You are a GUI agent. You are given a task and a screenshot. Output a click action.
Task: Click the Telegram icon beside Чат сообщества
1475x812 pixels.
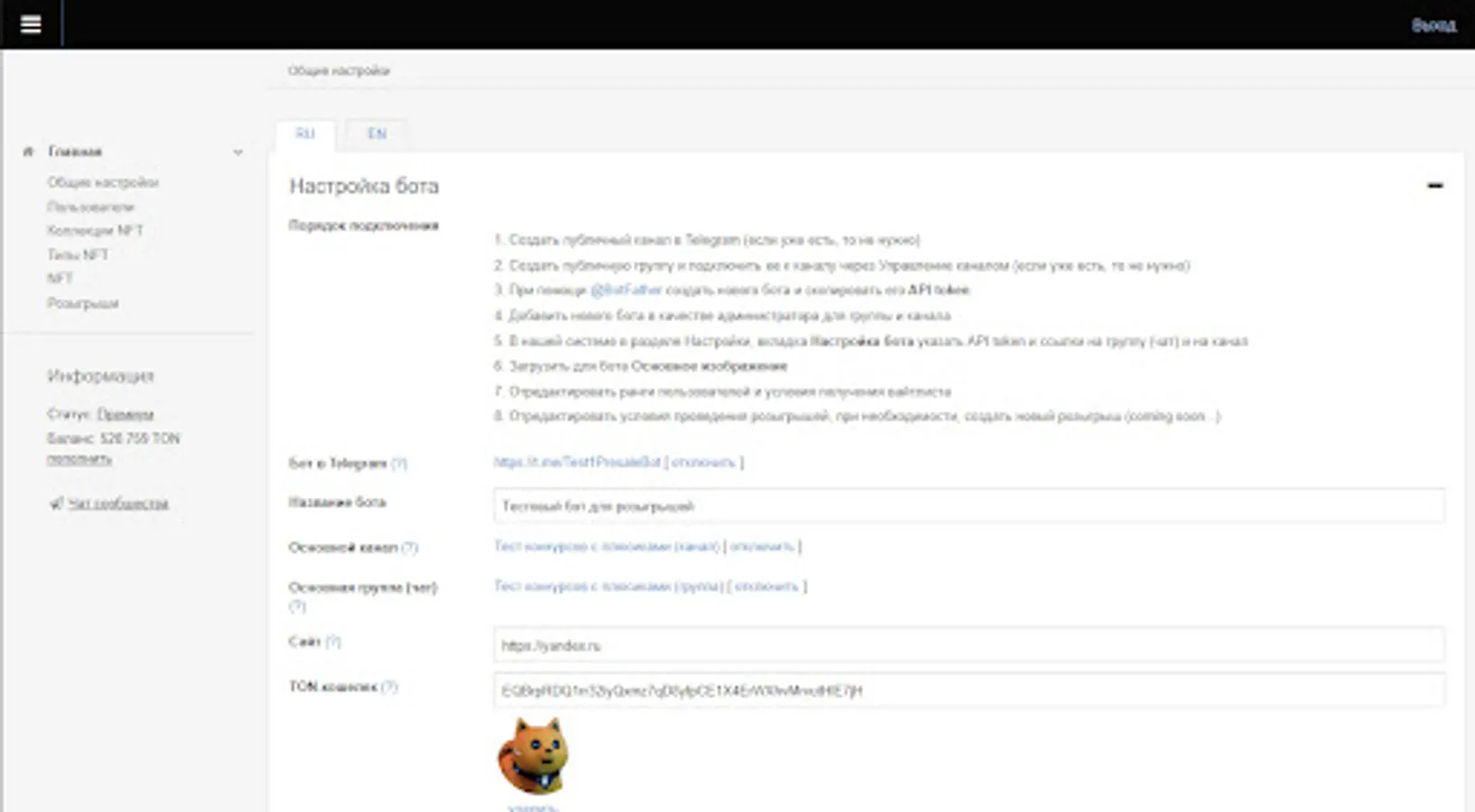(x=56, y=503)
